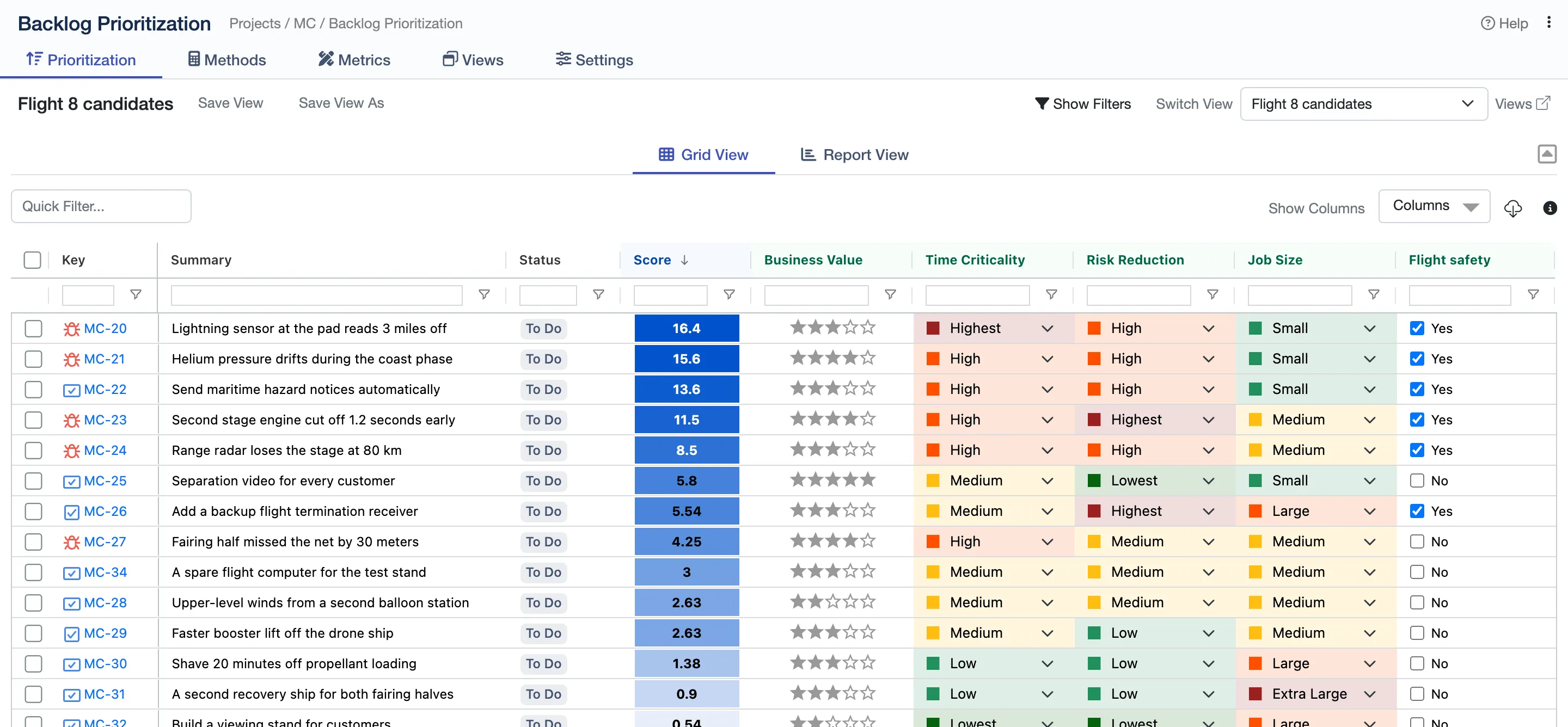Open the info icon next to Columns
Screen dimensions: 1568x727
click(x=1549, y=208)
